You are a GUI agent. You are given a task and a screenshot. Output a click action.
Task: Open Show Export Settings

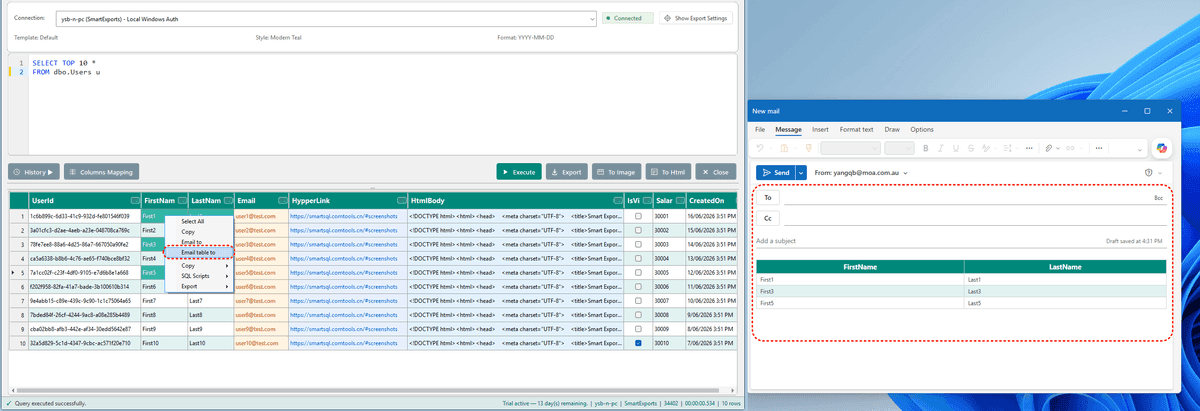[697, 18]
